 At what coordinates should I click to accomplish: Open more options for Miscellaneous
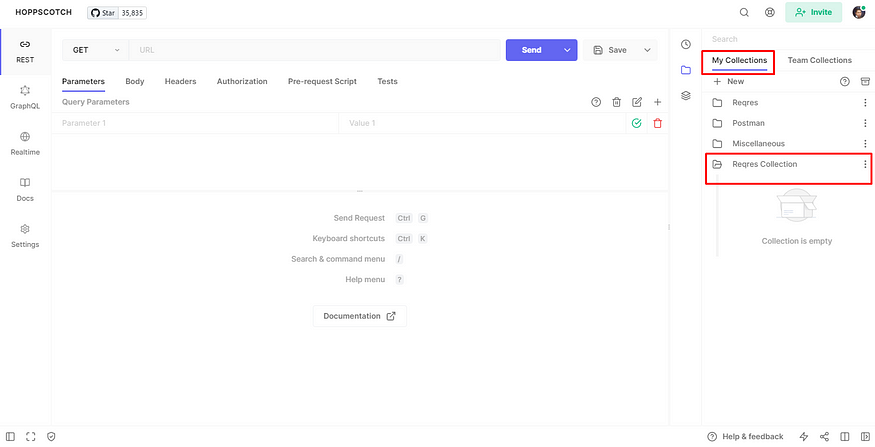(x=865, y=144)
